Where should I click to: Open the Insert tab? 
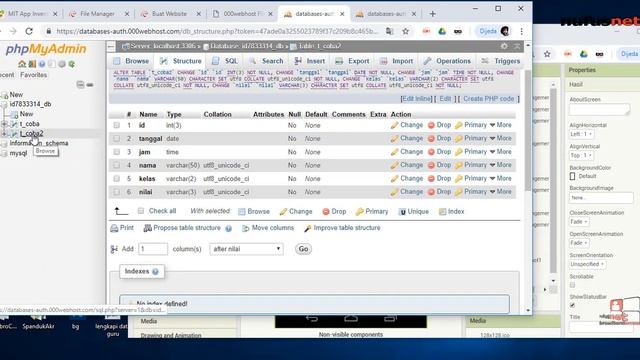(x=310, y=61)
